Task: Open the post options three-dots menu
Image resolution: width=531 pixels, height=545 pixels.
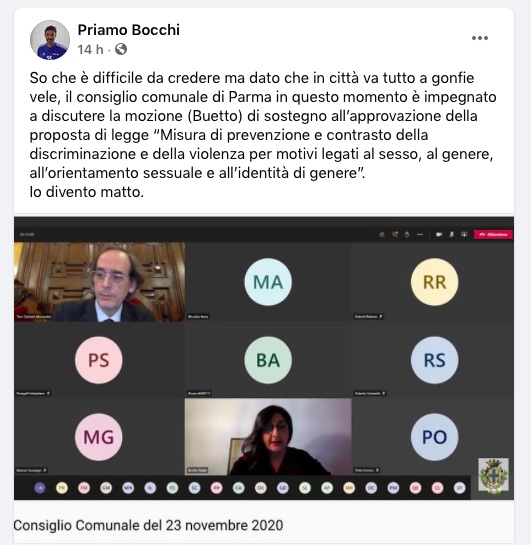Action: [x=480, y=38]
